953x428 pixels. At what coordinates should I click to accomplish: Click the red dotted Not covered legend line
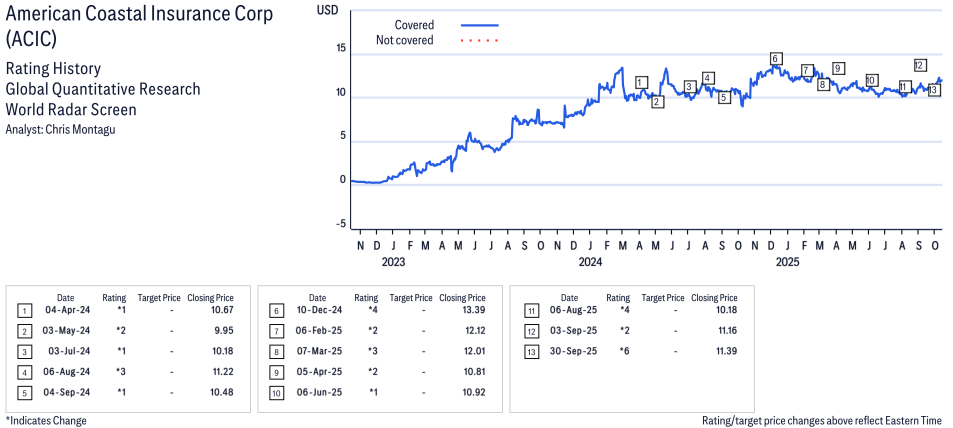(479, 41)
